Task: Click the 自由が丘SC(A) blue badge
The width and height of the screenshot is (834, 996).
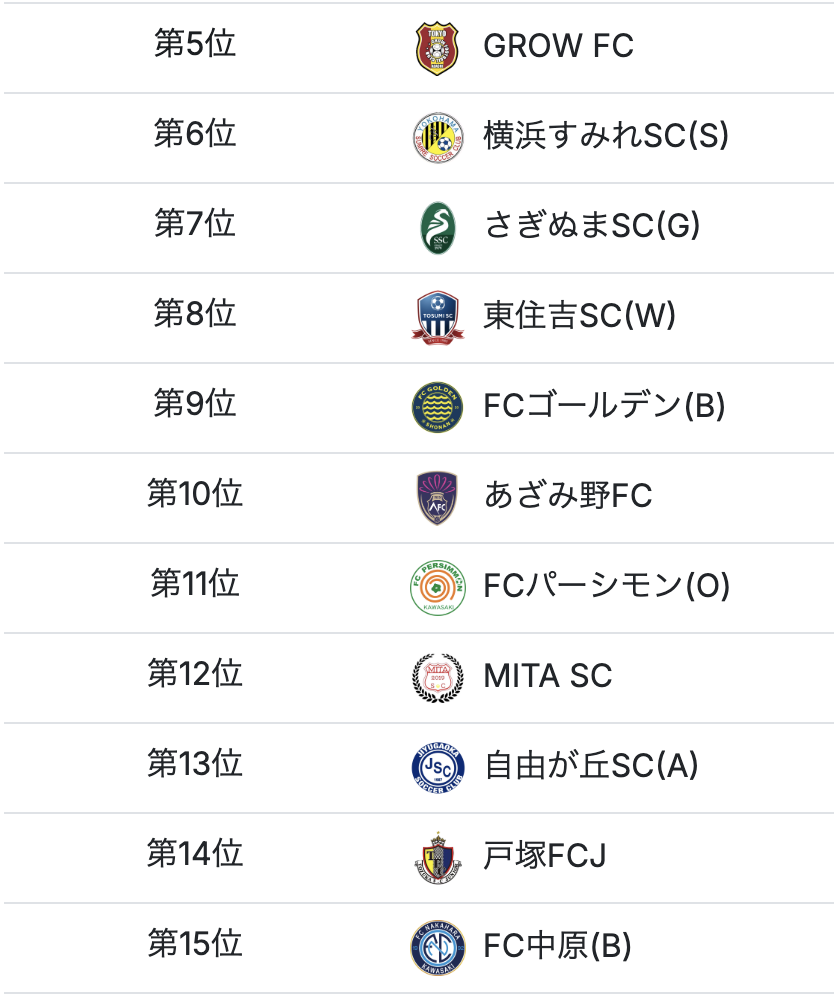Action: pos(437,768)
